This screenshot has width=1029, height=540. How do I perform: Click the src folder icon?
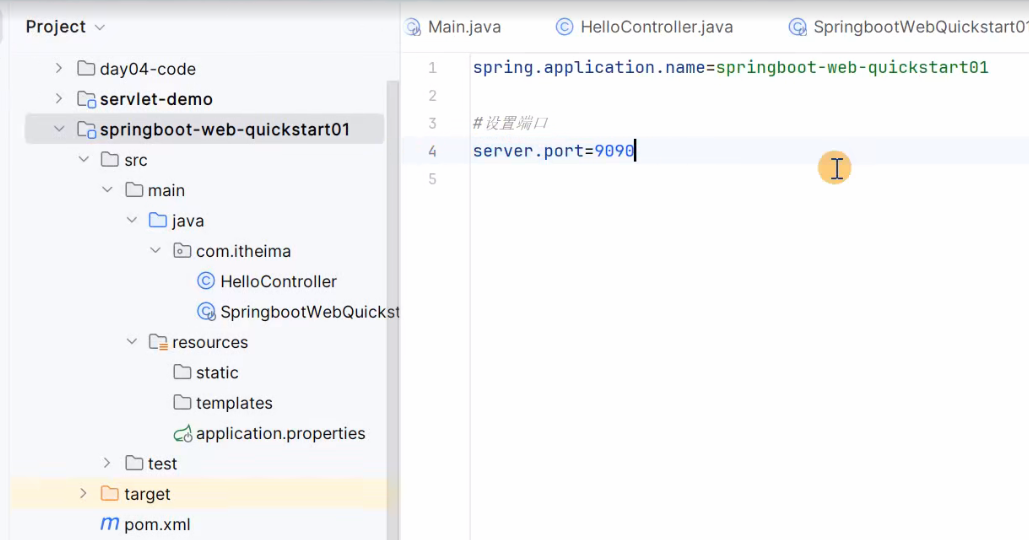[110, 159]
